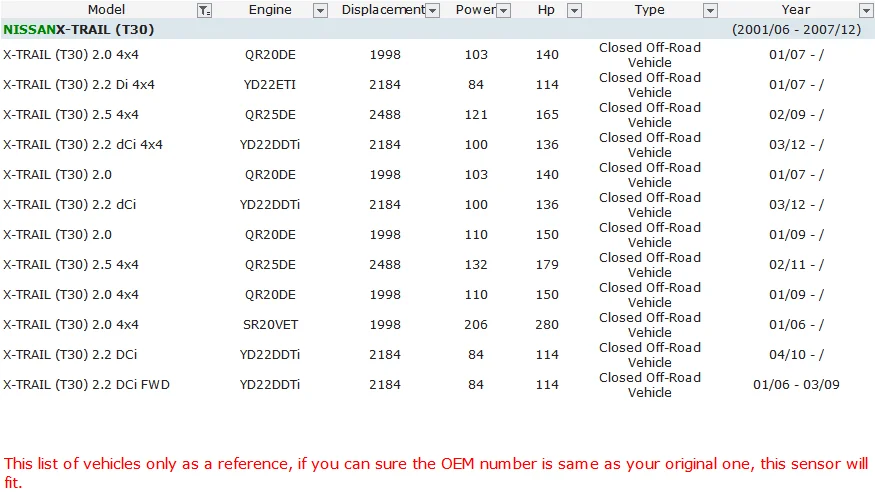Click the year cell 02/09 - /
The width and height of the screenshot is (875, 492).
(796, 115)
